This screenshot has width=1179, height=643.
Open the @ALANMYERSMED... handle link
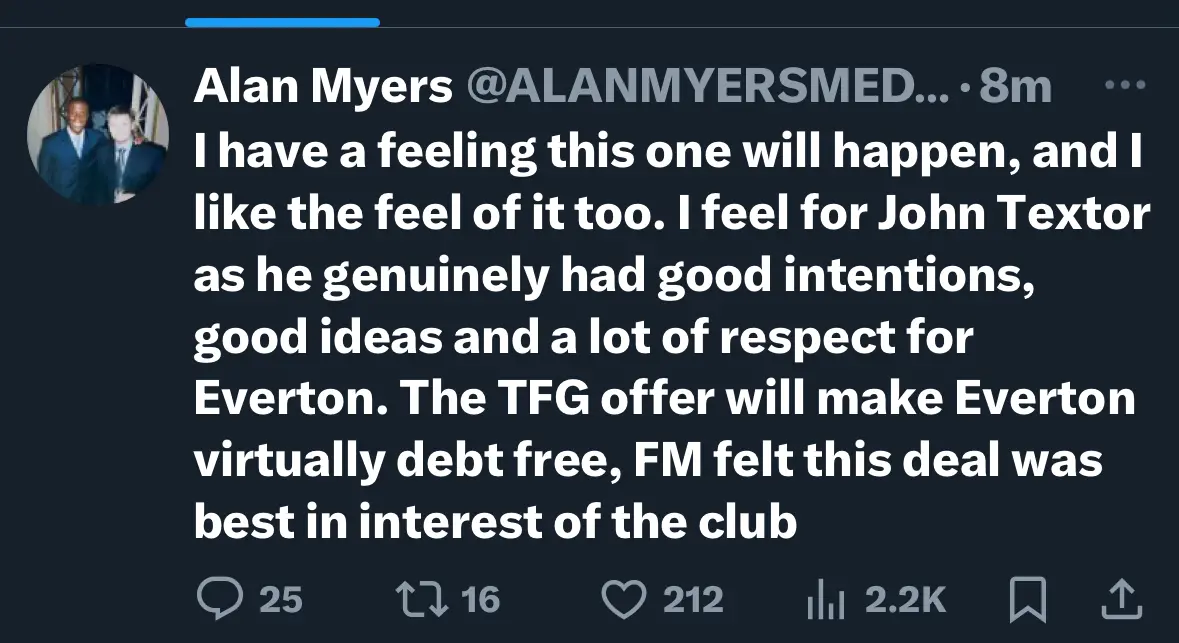pos(705,88)
